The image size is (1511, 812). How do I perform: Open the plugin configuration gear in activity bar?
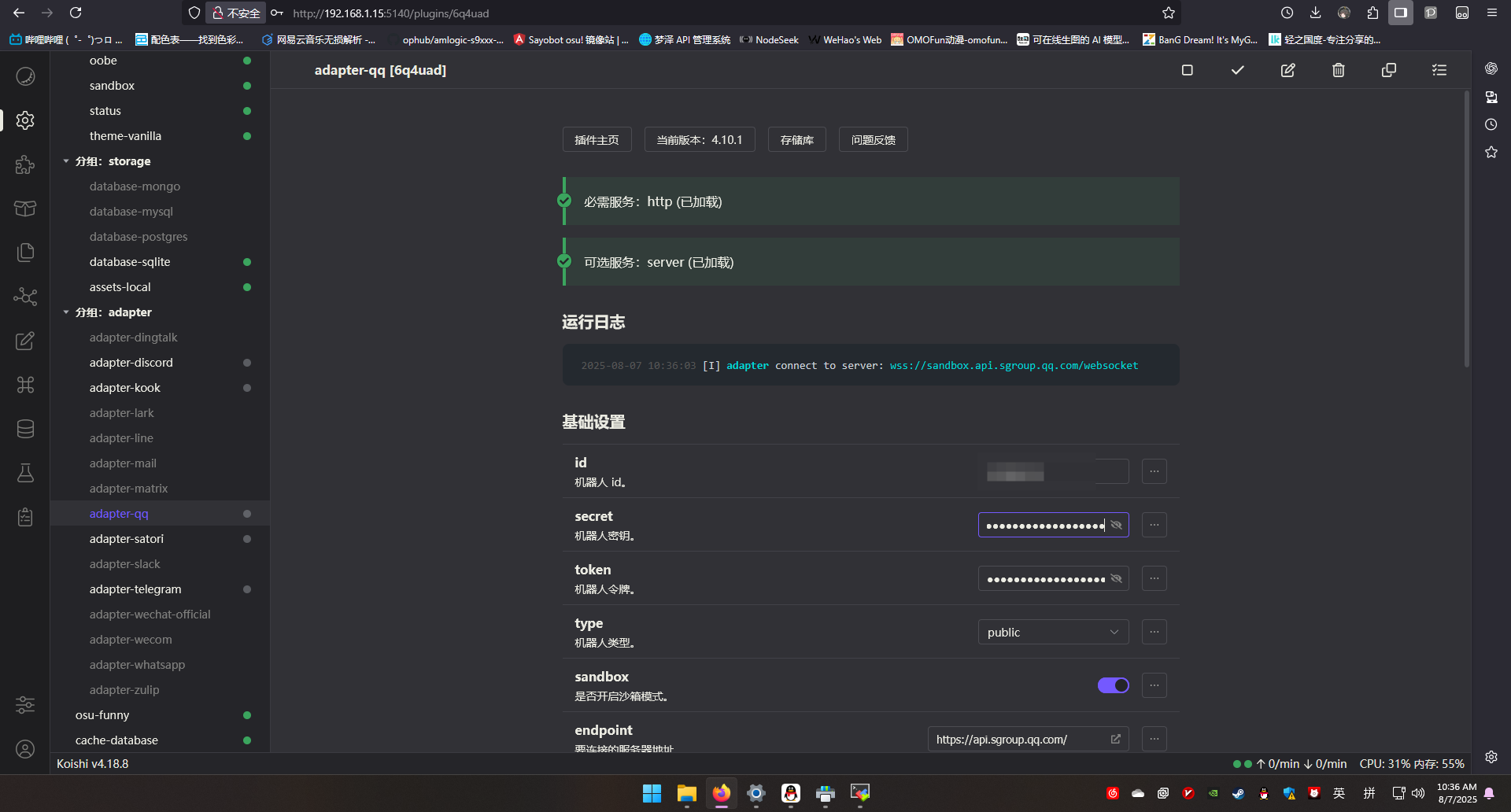(x=25, y=120)
